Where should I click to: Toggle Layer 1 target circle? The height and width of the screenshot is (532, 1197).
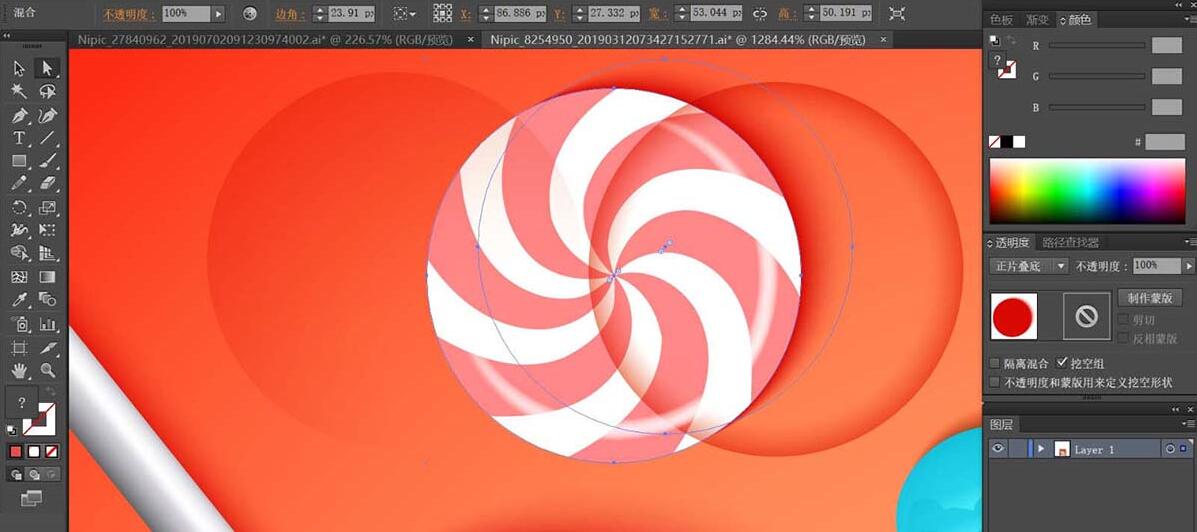click(x=1170, y=450)
